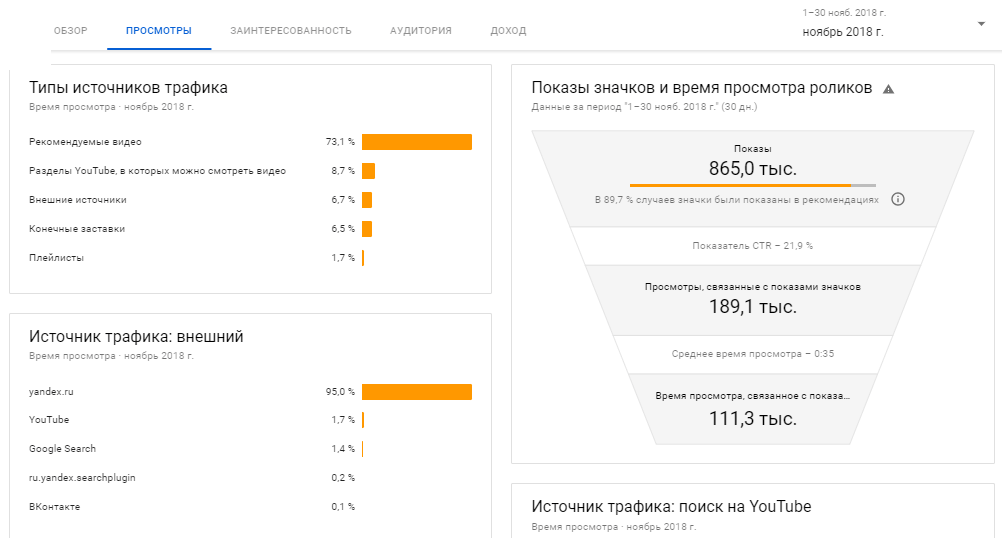Open the Плейлисты traffic source
The height and width of the screenshot is (538, 1002).
click(57, 258)
